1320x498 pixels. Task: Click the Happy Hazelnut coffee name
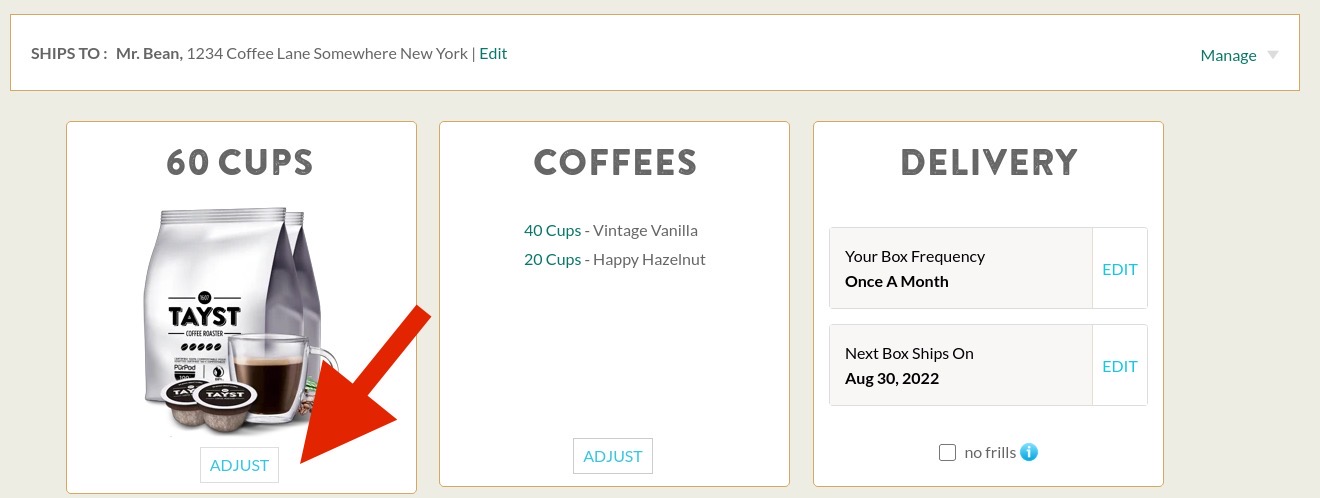pos(649,259)
